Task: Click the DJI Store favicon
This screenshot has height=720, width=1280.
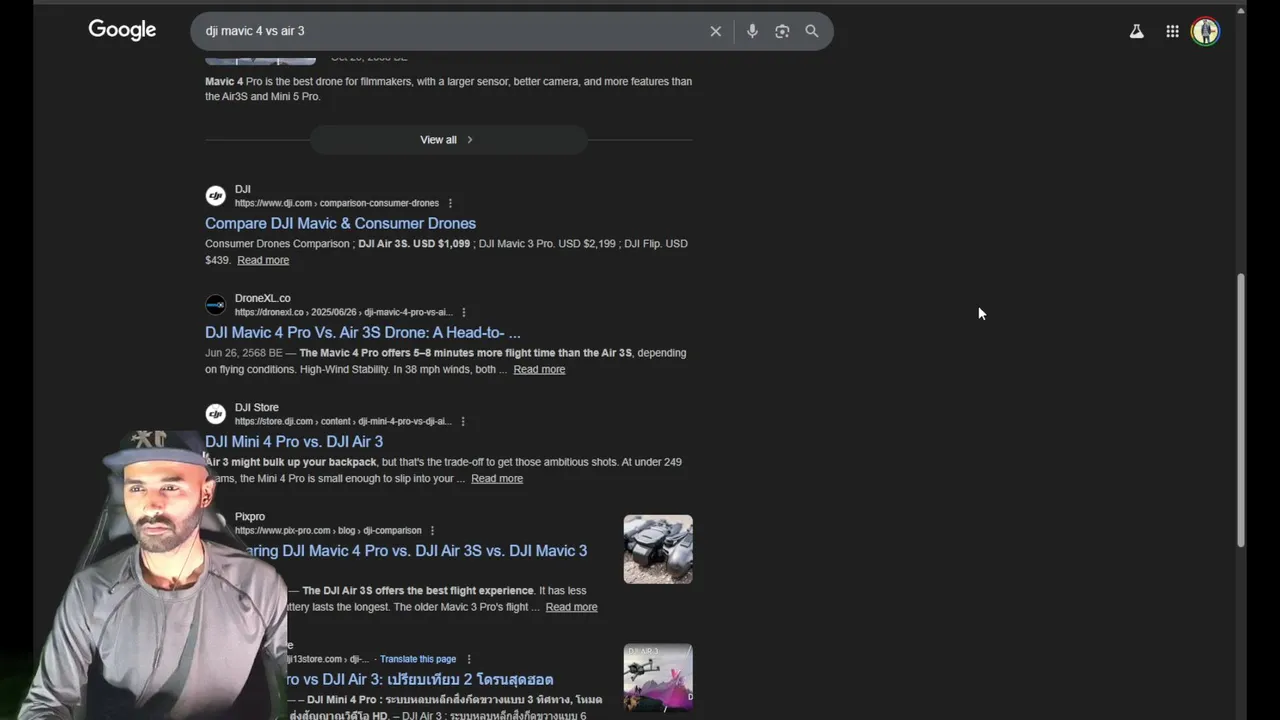Action: [x=215, y=414]
